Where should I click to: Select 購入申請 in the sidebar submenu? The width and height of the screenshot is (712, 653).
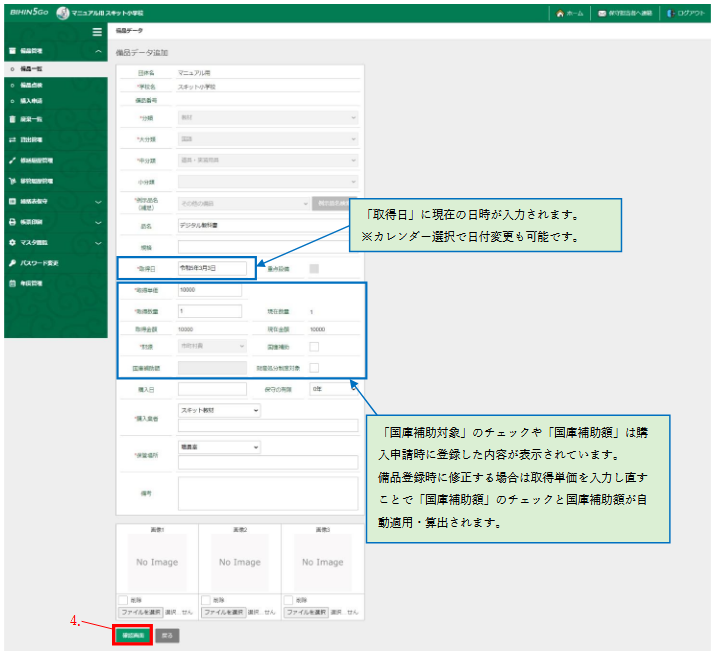coord(32,101)
